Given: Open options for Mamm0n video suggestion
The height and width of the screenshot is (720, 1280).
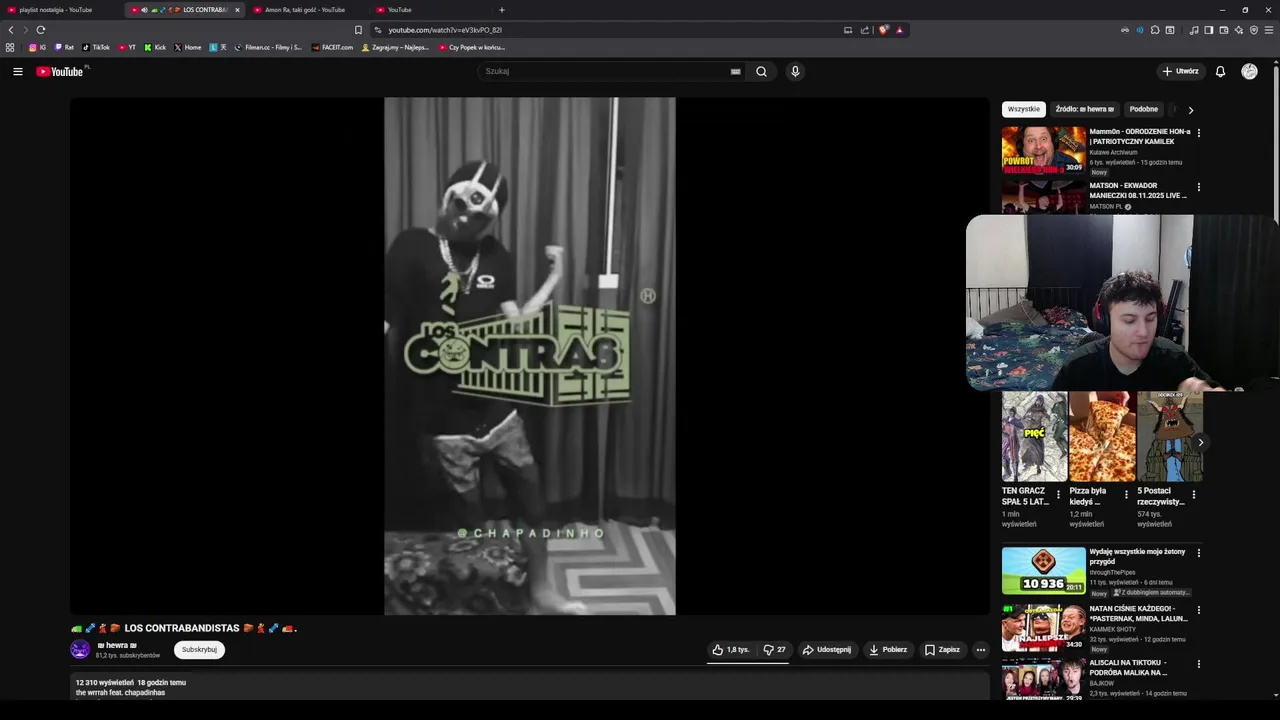Looking at the screenshot, I should (x=1199, y=132).
